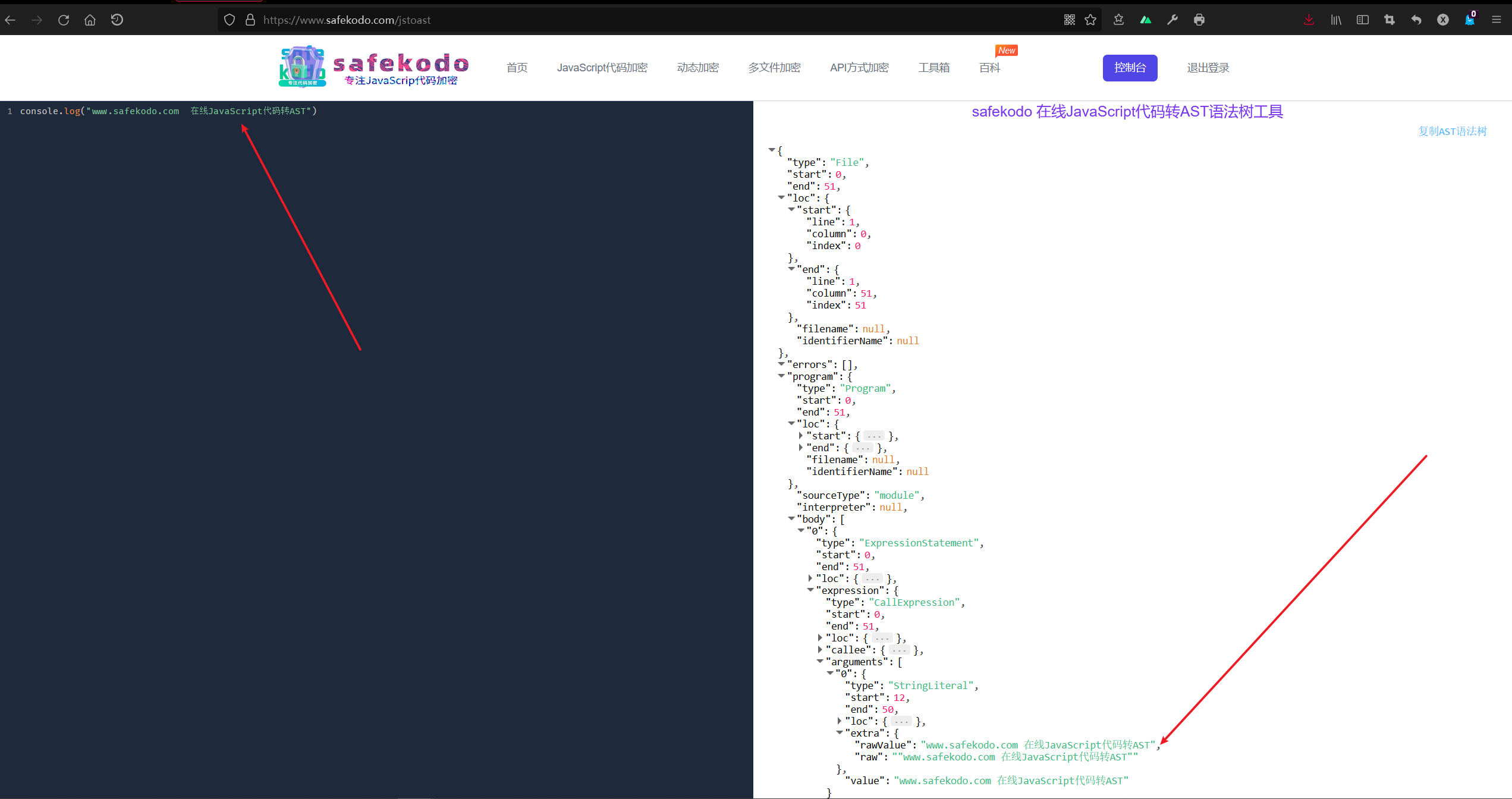The image size is (1512, 799).
Task: Open the 动态加密 menu item
Action: click(x=698, y=68)
